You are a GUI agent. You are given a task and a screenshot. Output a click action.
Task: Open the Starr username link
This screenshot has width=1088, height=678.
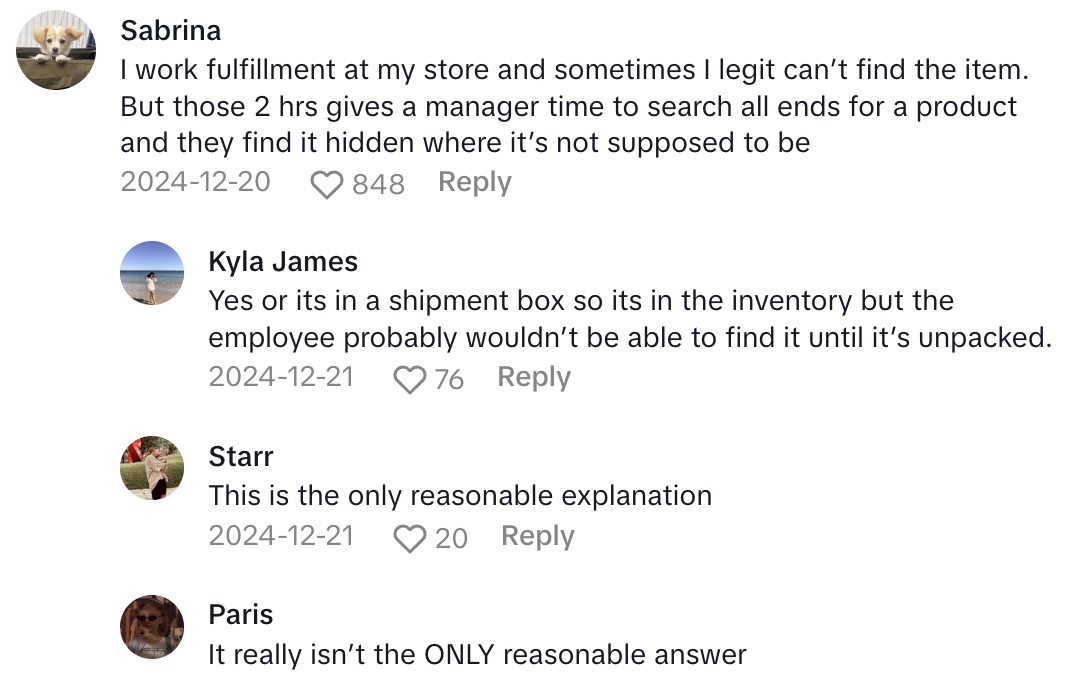pyautogui.click(x=241, y=457)
